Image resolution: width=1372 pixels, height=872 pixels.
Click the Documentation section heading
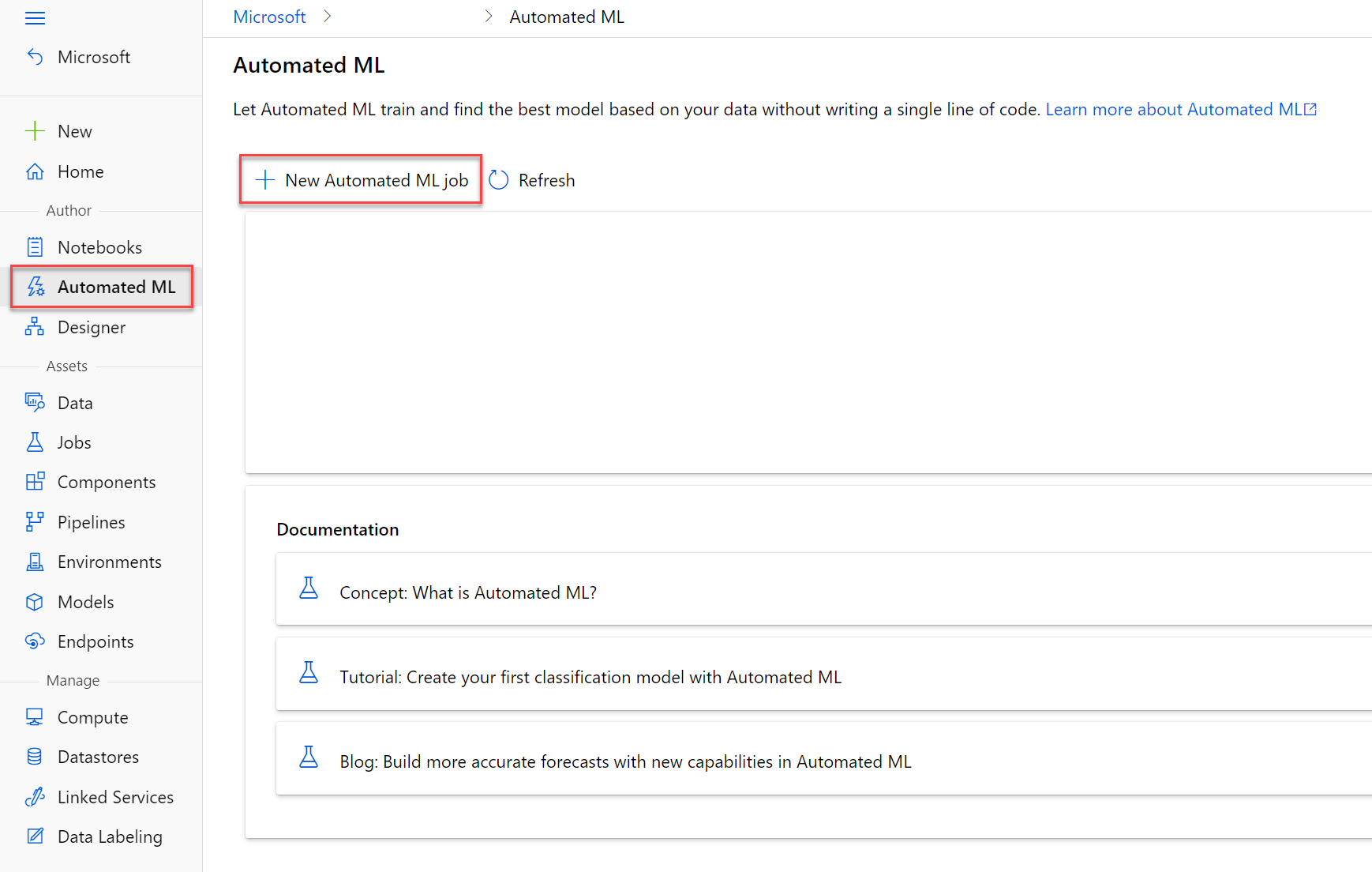(x=338, y=529)
